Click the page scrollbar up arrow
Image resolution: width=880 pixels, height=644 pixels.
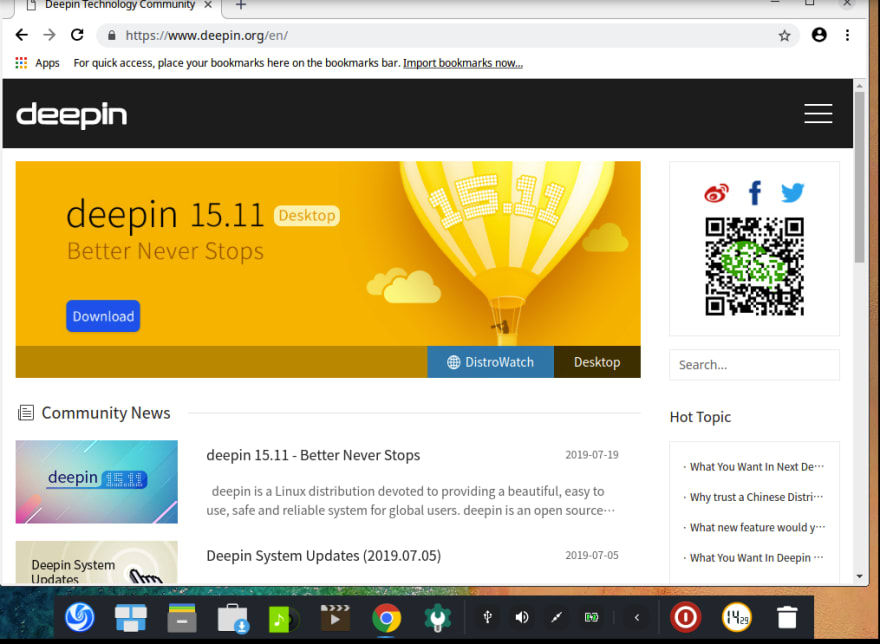coord(859,86)
